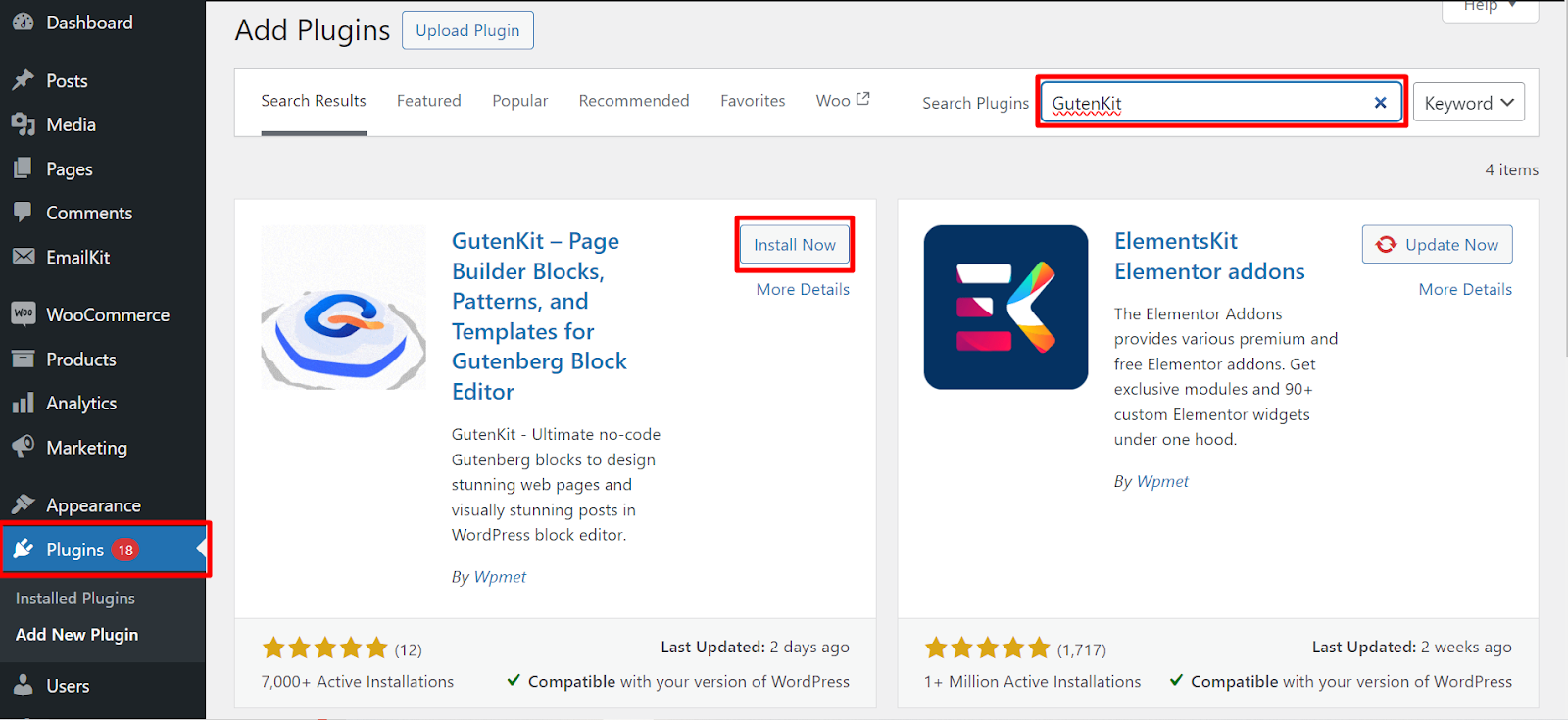Click the Users person icon

coord(24,685)
